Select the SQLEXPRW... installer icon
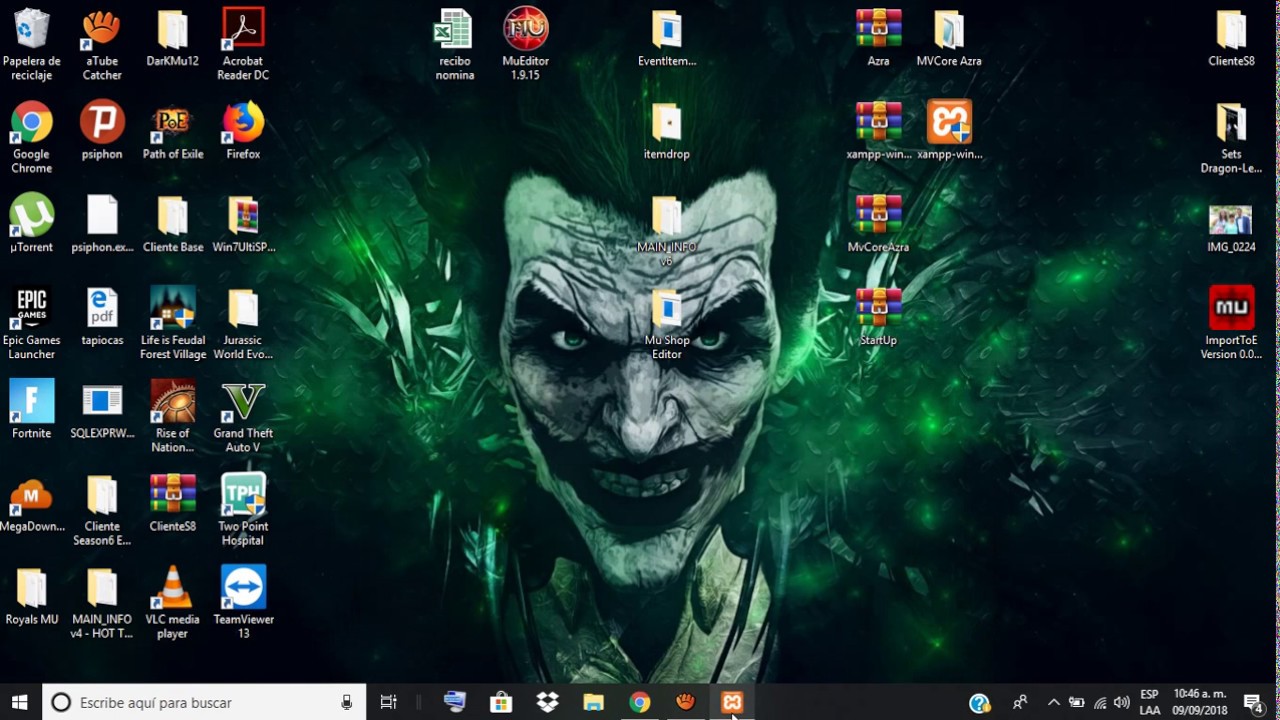 (102, 409)
